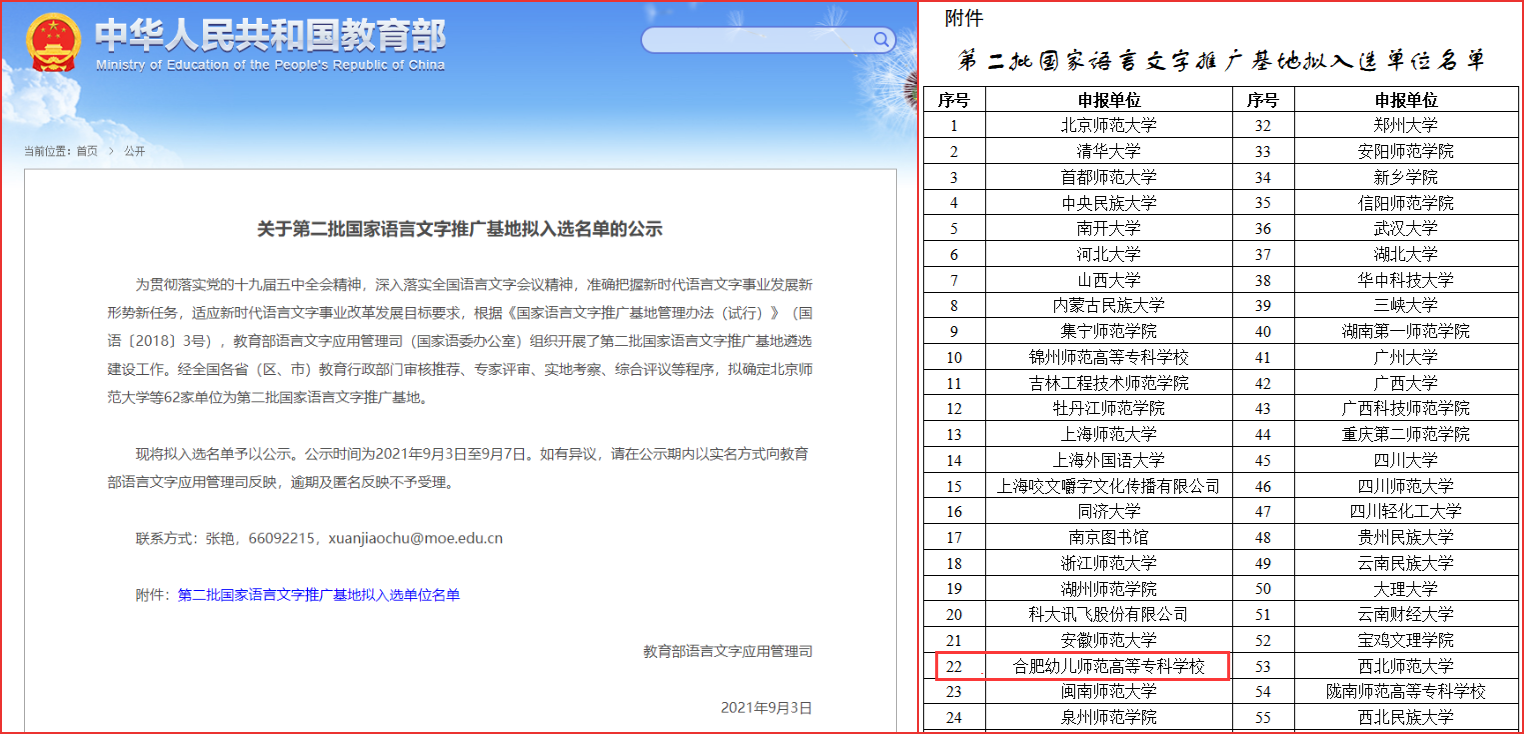1524x734 pixels.
Task: Select table cell 中央民族大学
Action: coord(1109,203)
